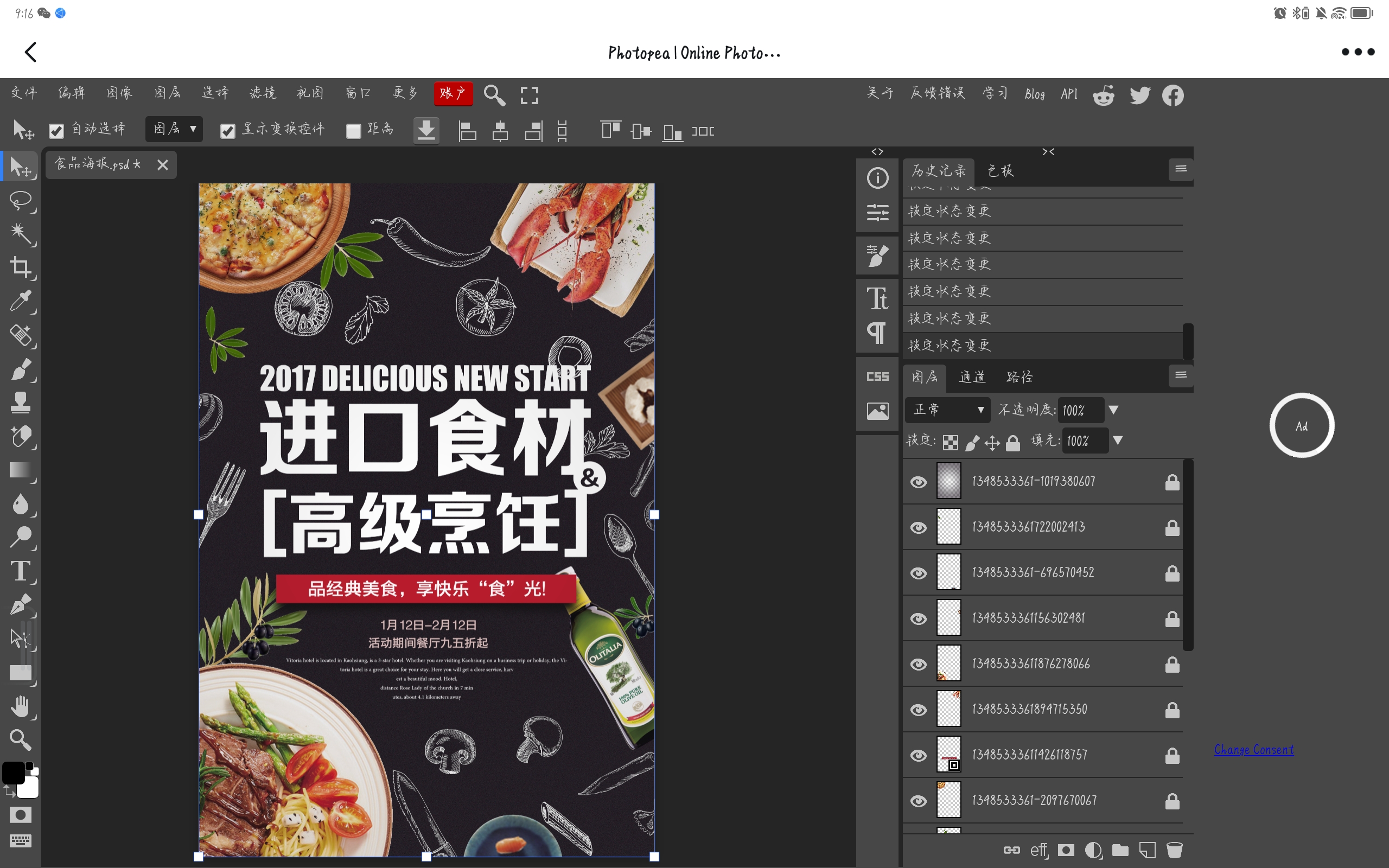Select the Path Select tool

21,639
